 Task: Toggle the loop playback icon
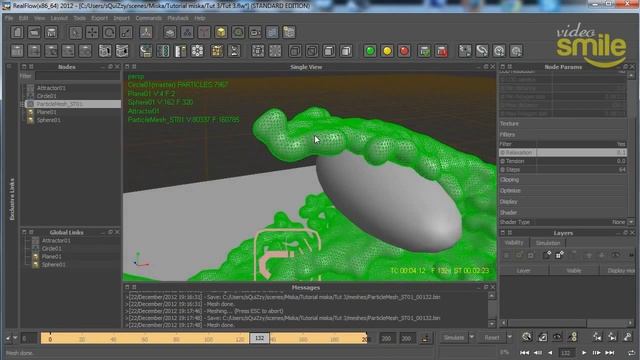click(631, 353)
